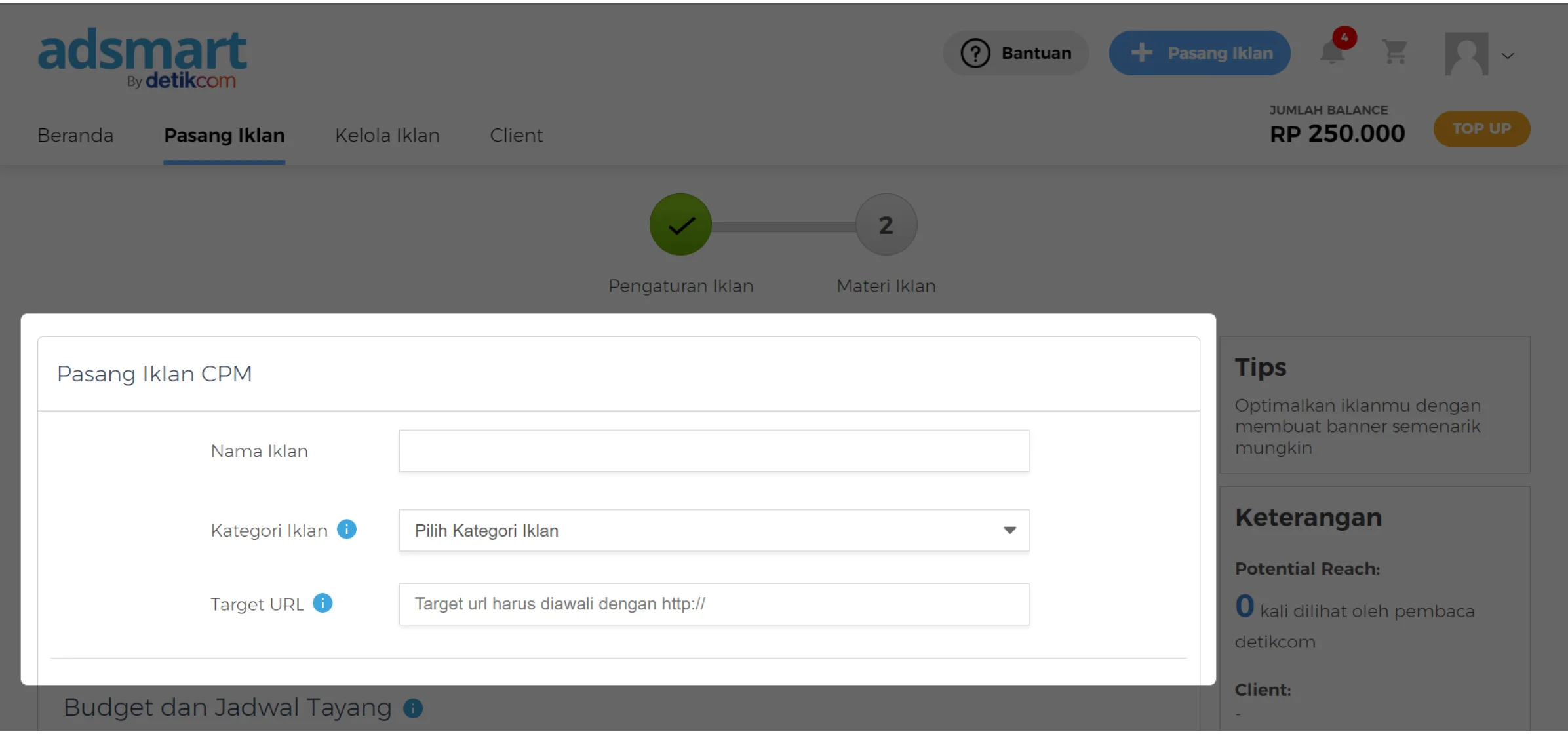Click the Target URL info icon

coord(323,603)
